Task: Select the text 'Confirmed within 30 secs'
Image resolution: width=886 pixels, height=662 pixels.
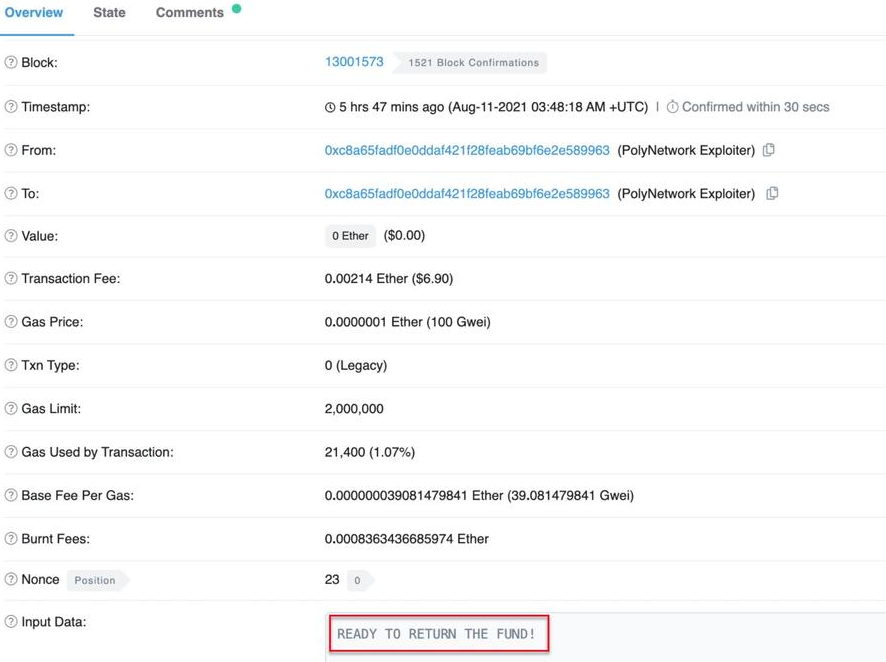Action: point(755,107)
